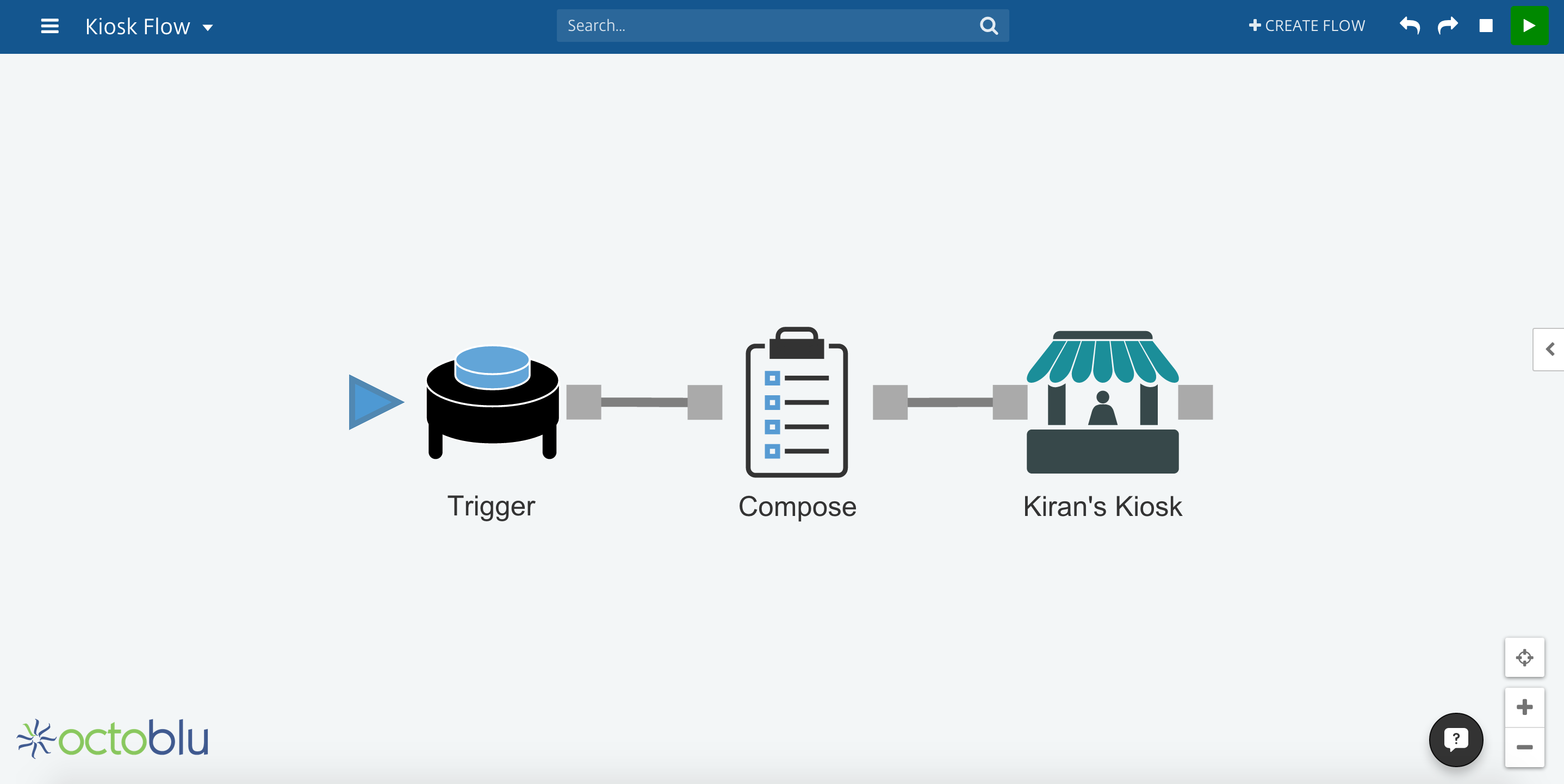This screenshot has height=784, width=1564.
Task: Center the flow canvas view
Action: pyautogui.click(x=1524, y=657)
